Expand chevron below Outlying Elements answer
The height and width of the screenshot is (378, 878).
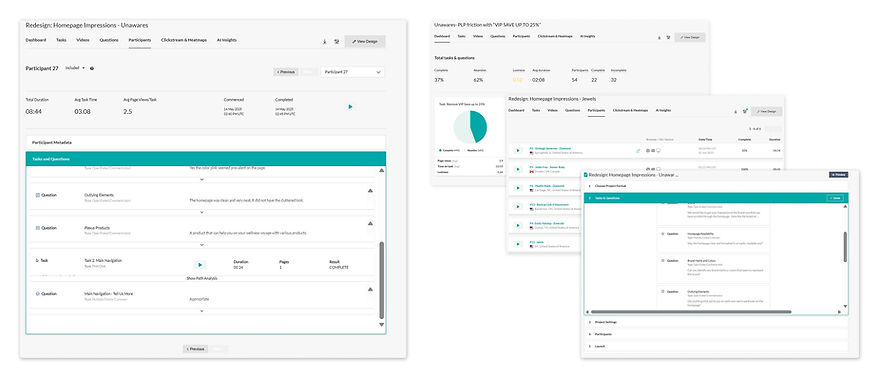[202, 212]
